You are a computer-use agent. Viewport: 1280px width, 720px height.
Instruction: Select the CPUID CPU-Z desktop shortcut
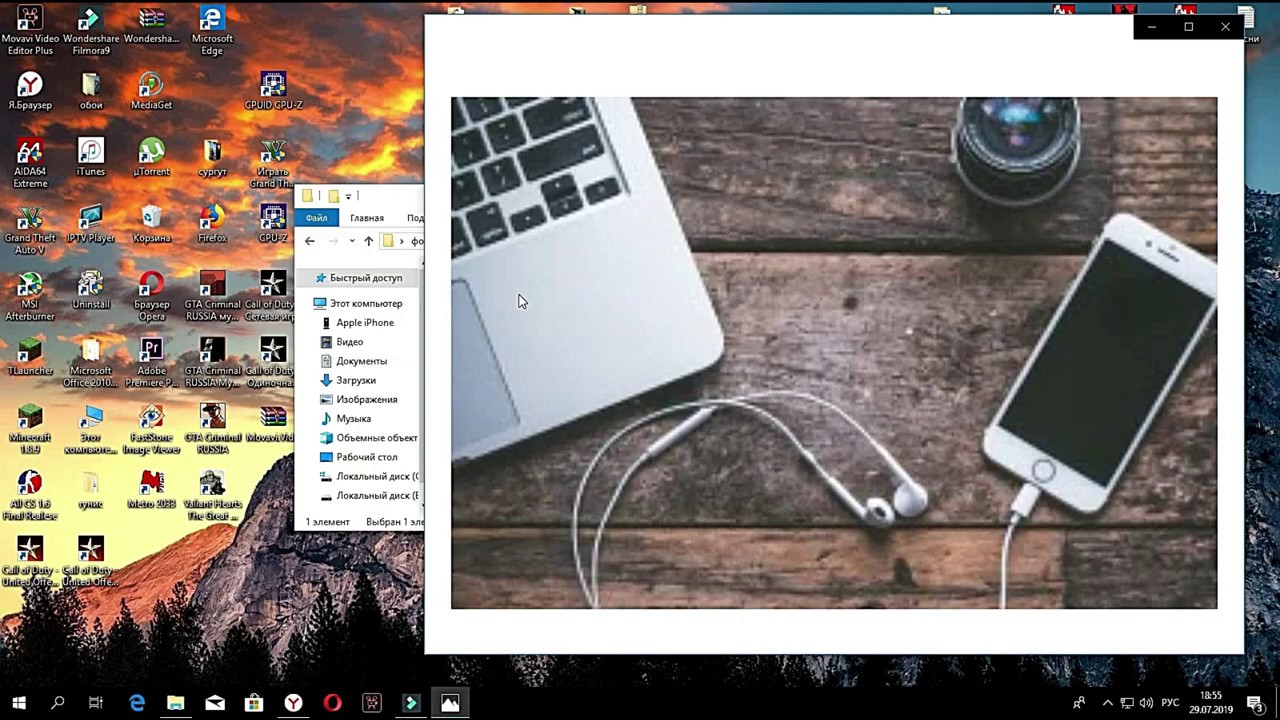273,90
